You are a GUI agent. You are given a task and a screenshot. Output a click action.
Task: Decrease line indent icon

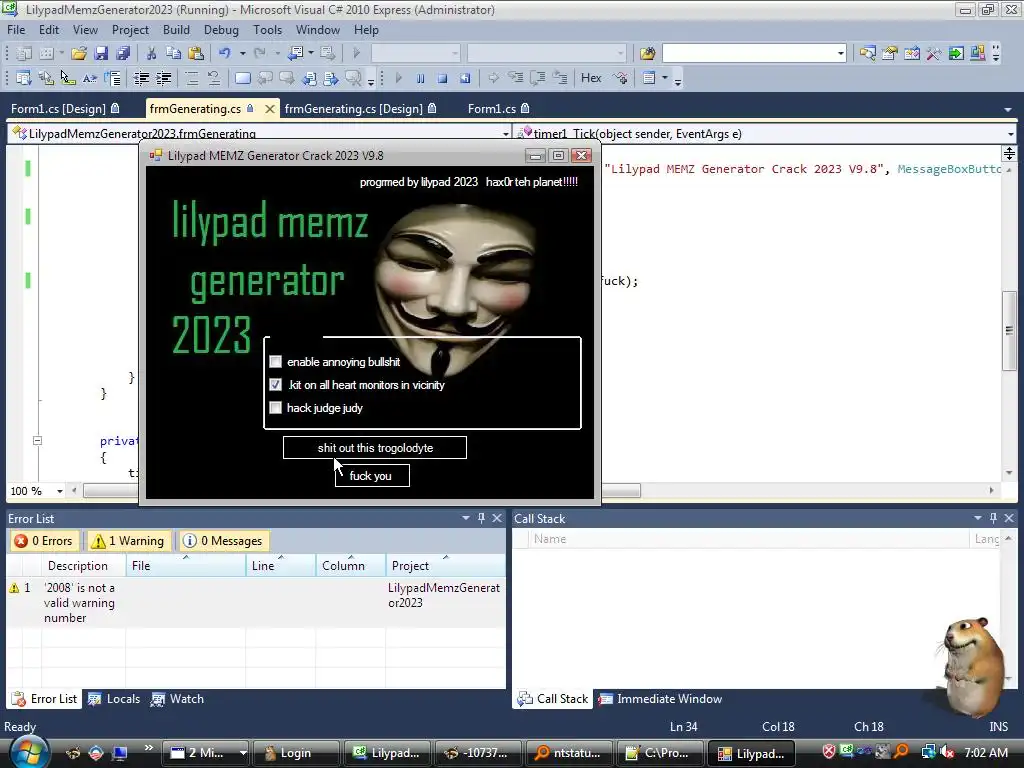point(141,78)
